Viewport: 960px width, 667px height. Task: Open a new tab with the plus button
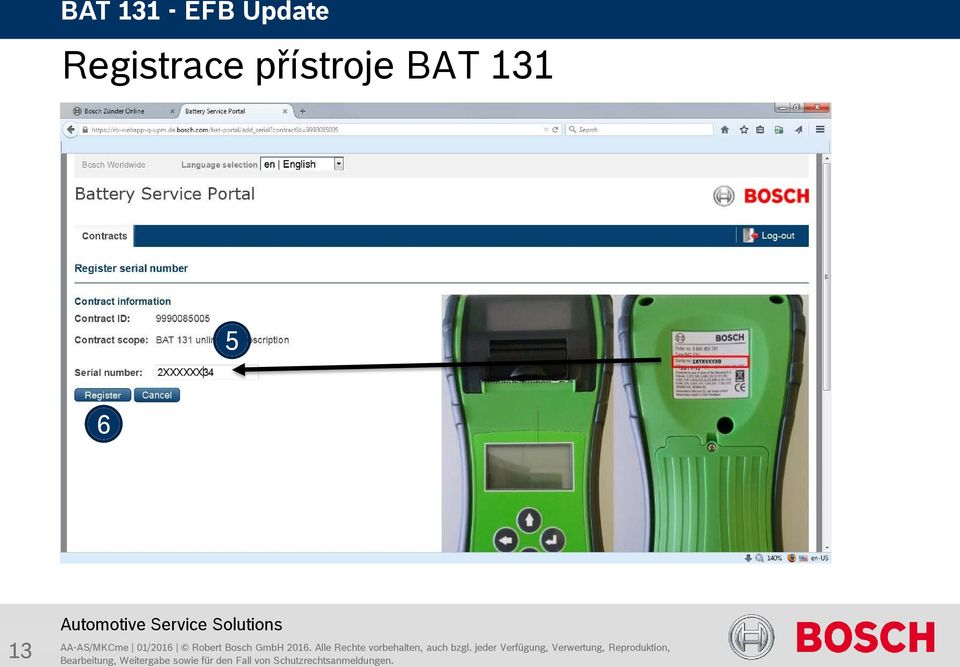[x=302, y=111]
